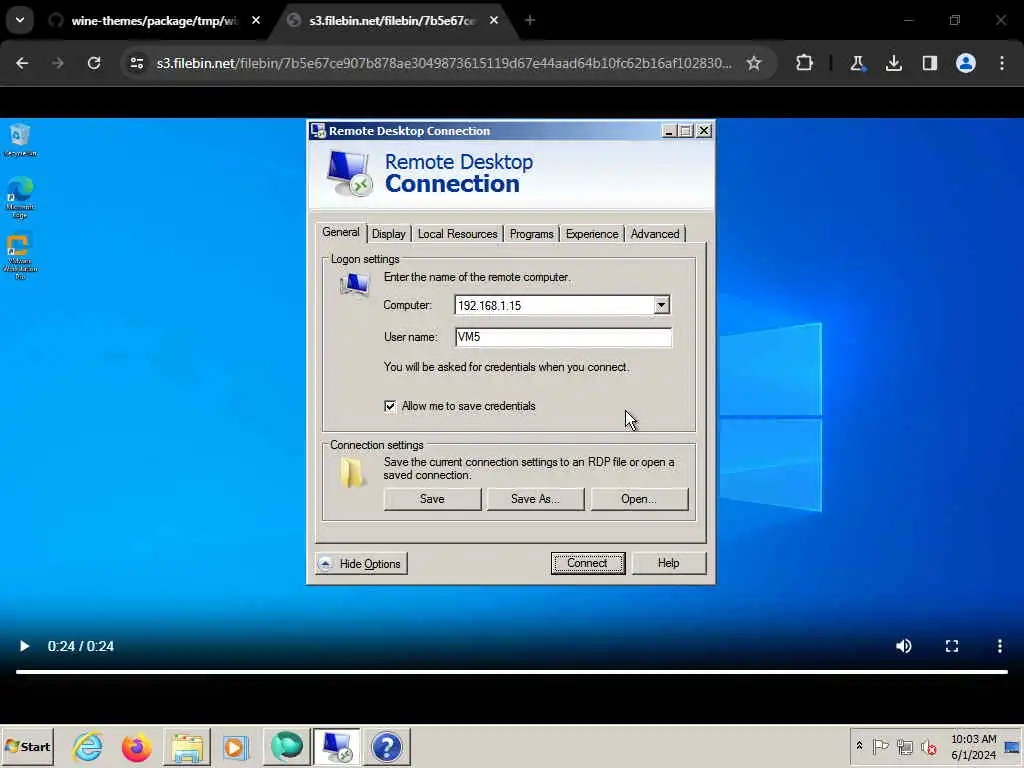This screenshot has width=1024, height=768.
Task: Play the video
Action: [24, 646]
